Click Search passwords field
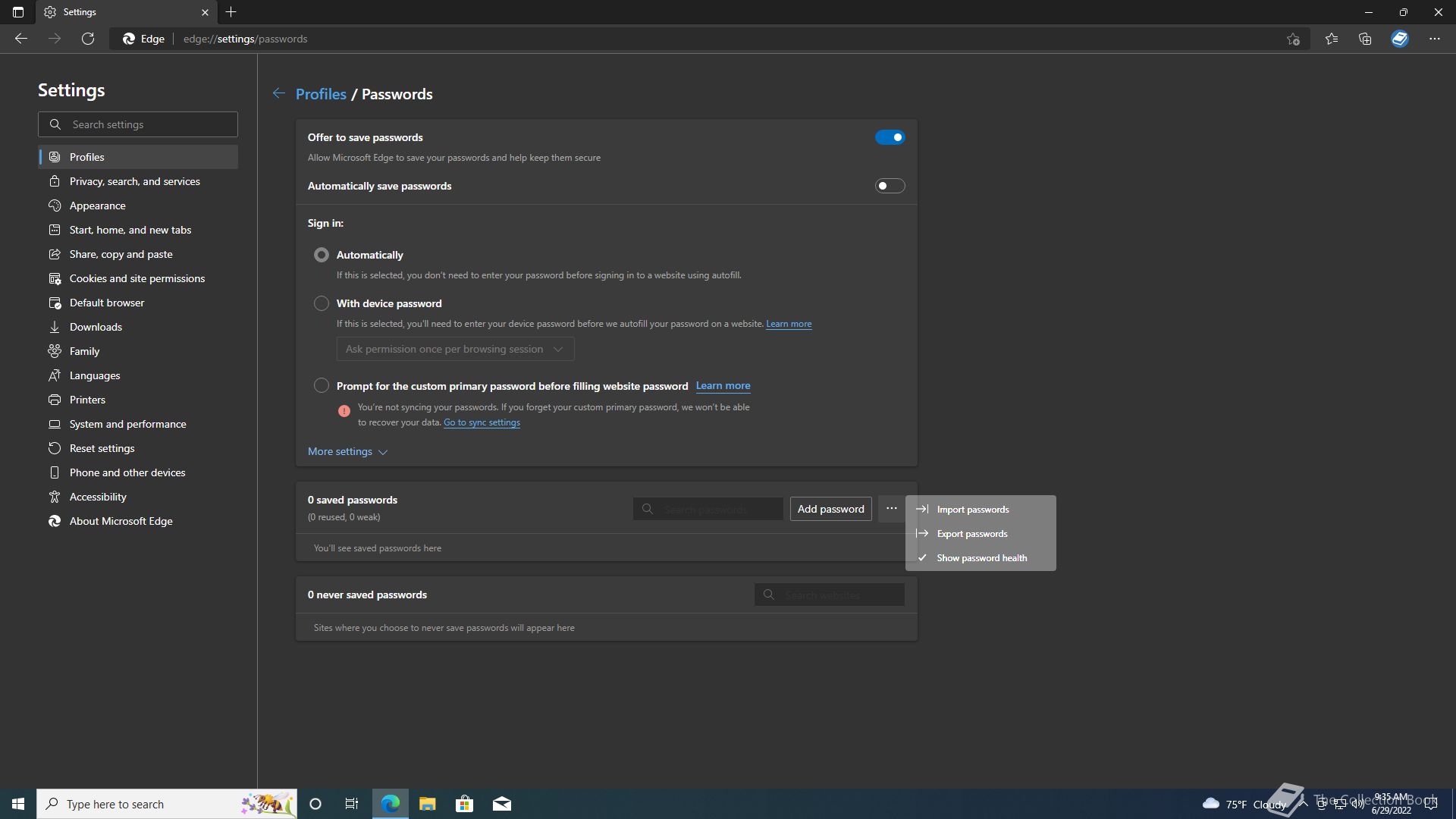 [708, 509]
